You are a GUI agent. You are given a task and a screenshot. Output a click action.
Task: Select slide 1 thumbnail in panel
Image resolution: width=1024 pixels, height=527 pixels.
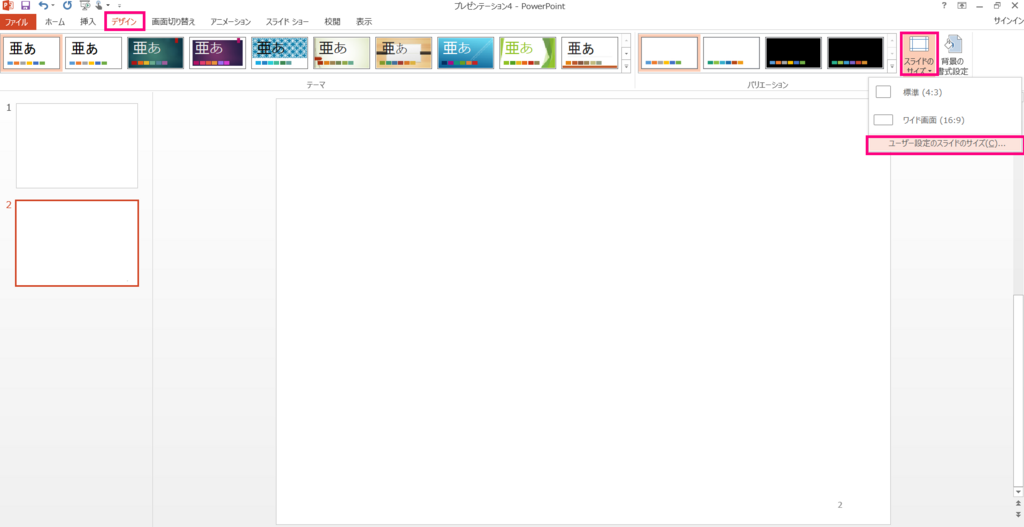77,146
